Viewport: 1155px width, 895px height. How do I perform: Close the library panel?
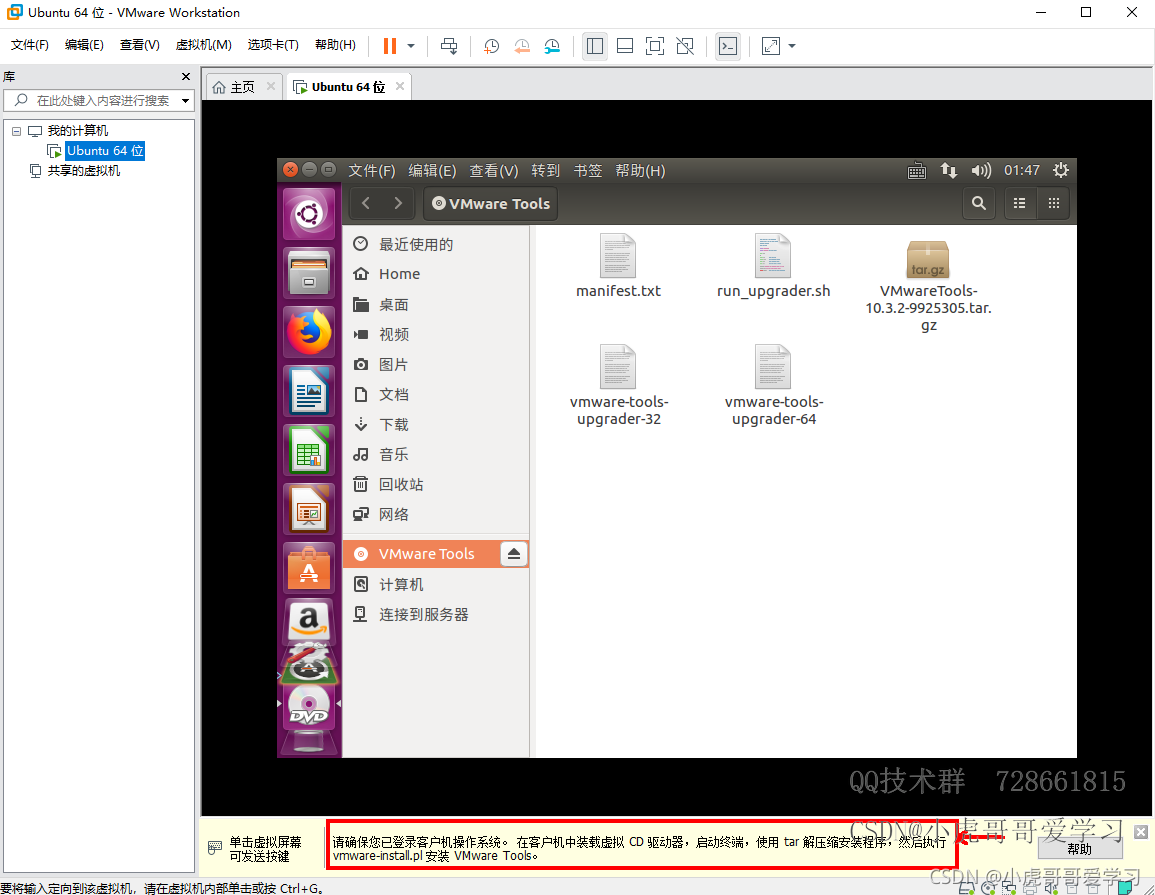[186, 77]
